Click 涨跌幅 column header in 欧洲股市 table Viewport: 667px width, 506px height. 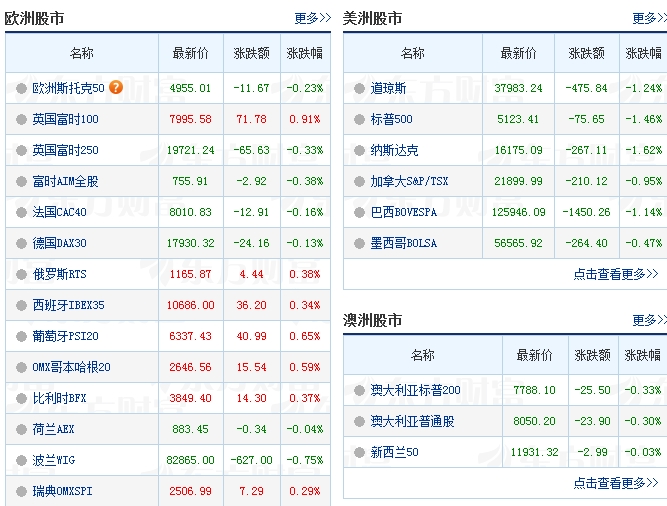pyautogui.click(x=305, y=53)
